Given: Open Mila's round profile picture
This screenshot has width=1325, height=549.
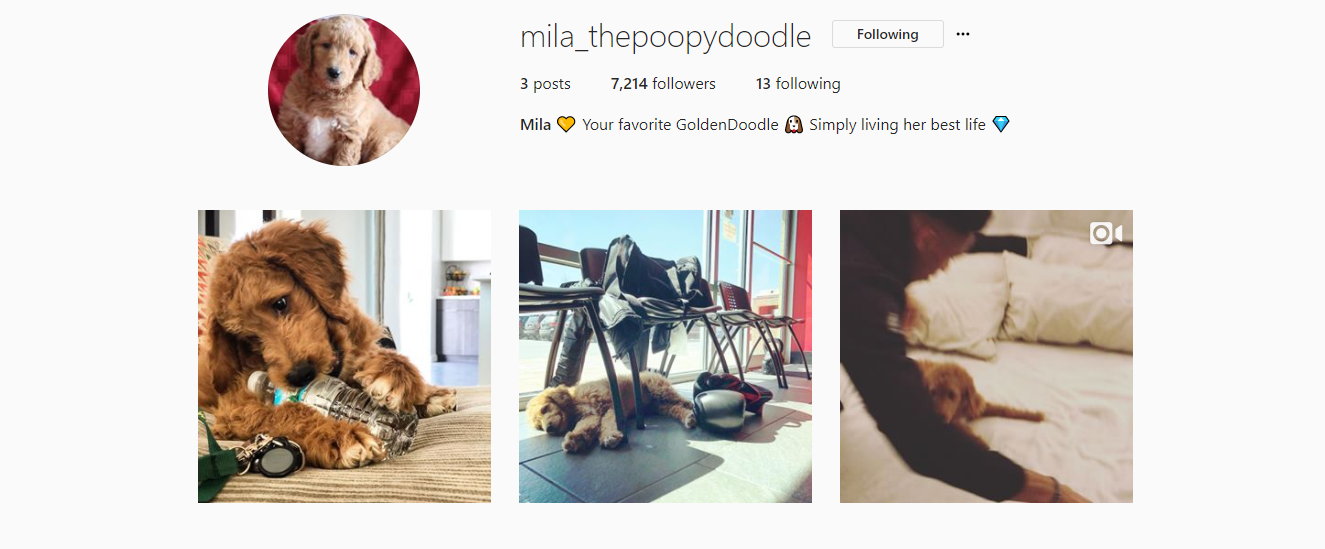Looking at the screenshot, I should click(x=344, y=90).
